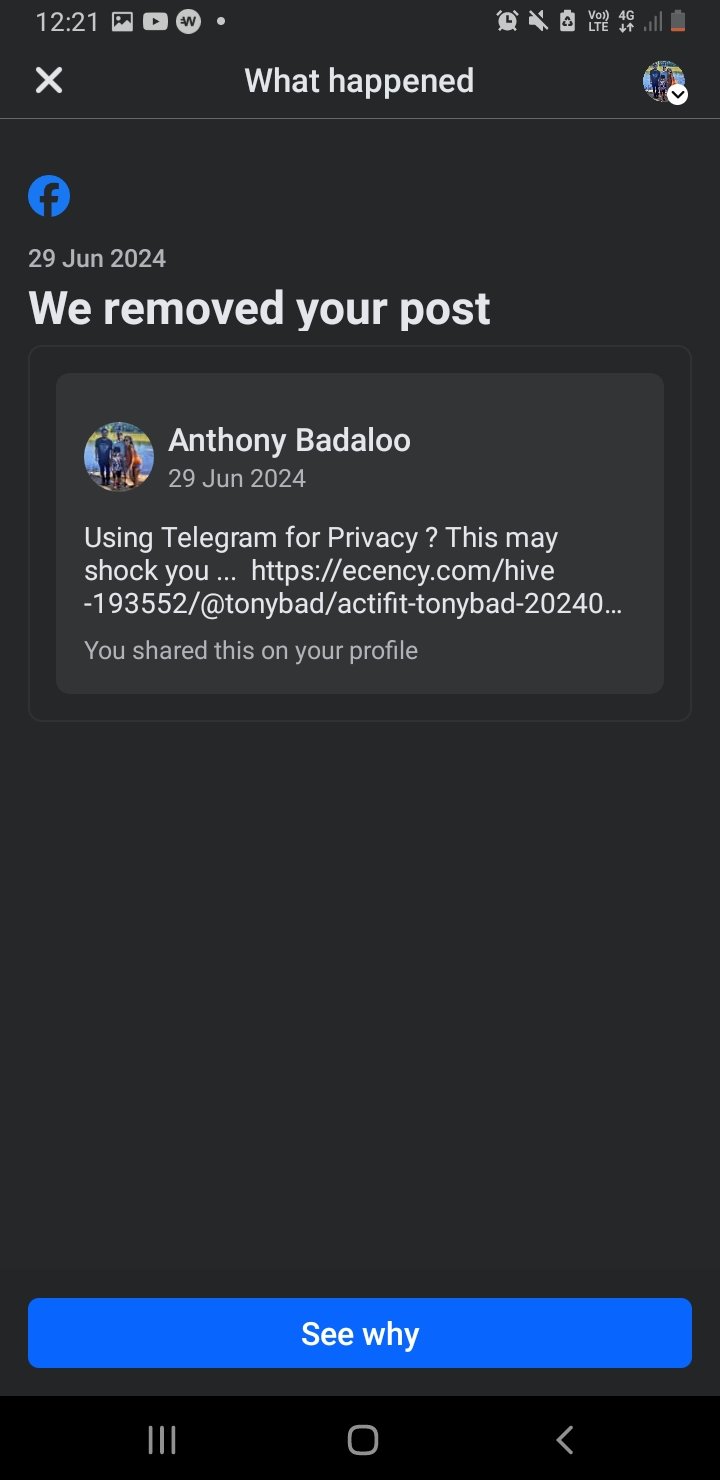
Task: Tap the alarm icon in status bar
Action: (507, 21)
